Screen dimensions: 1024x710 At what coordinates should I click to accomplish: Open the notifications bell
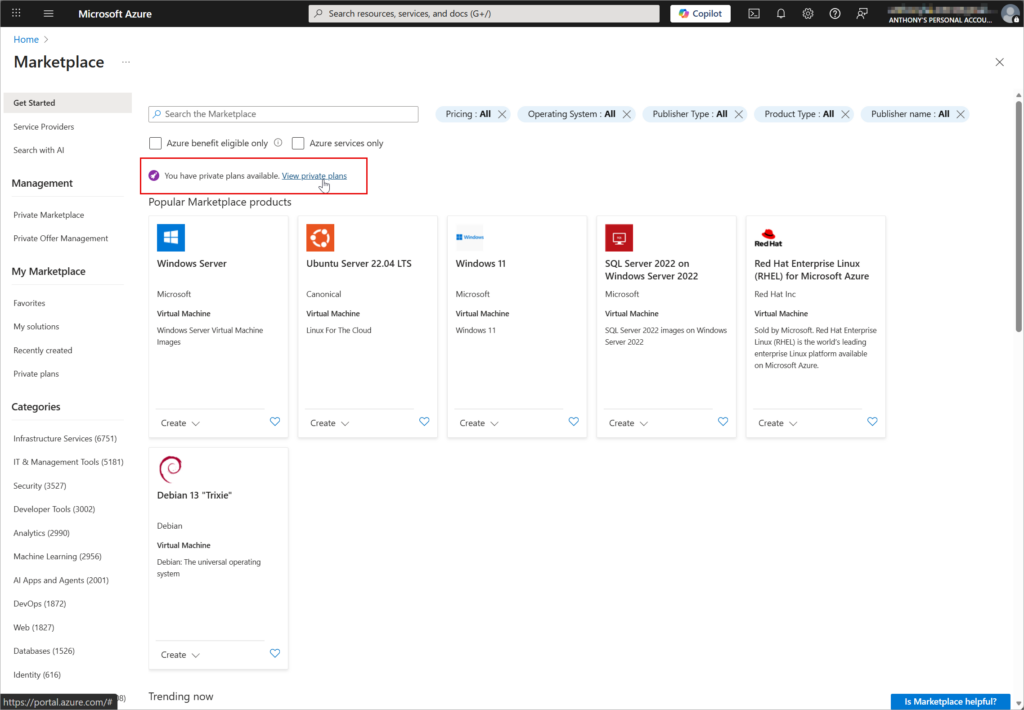coord(781,14)
